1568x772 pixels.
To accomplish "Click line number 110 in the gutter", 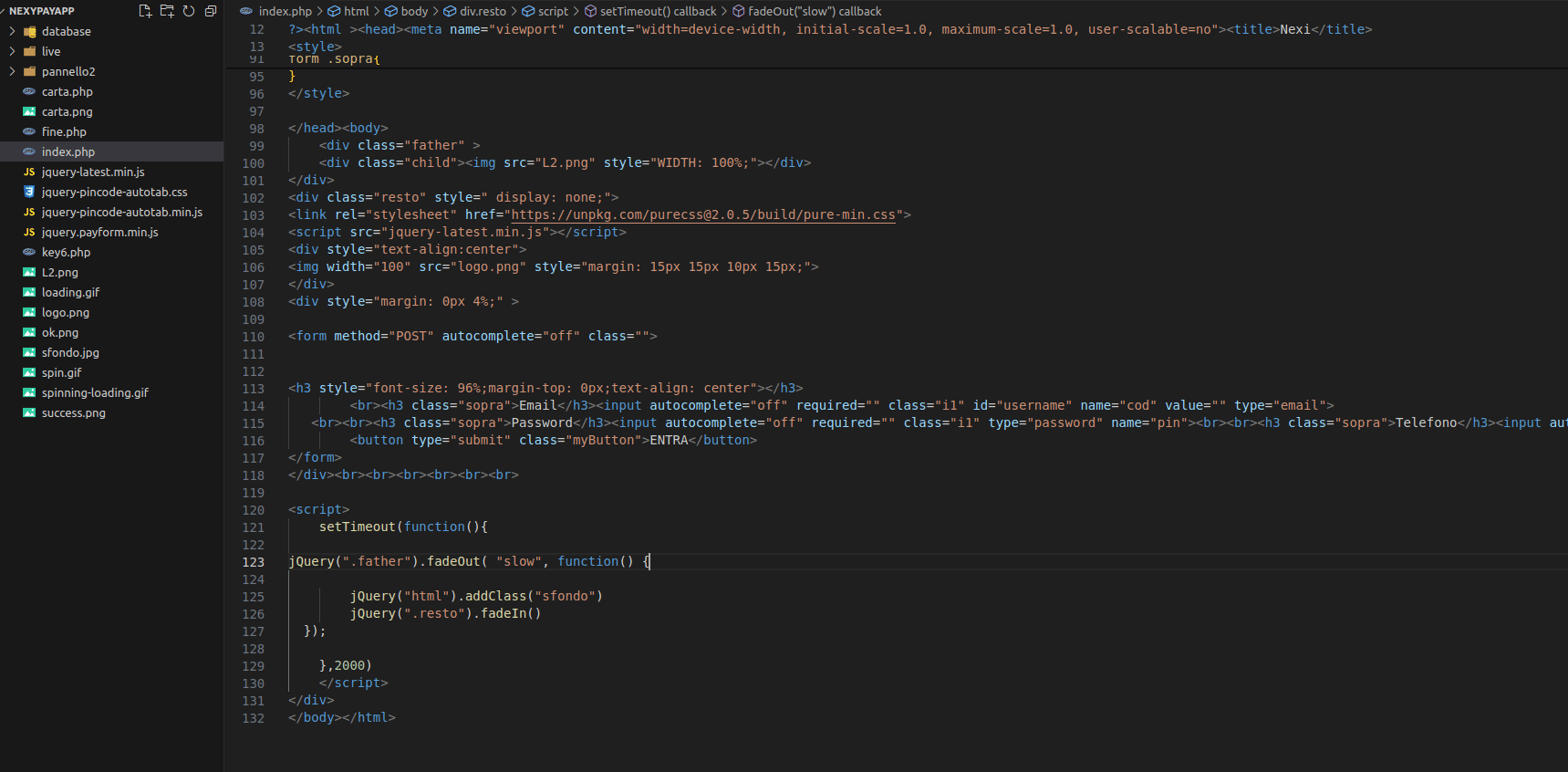I will (x=254, y=337).
